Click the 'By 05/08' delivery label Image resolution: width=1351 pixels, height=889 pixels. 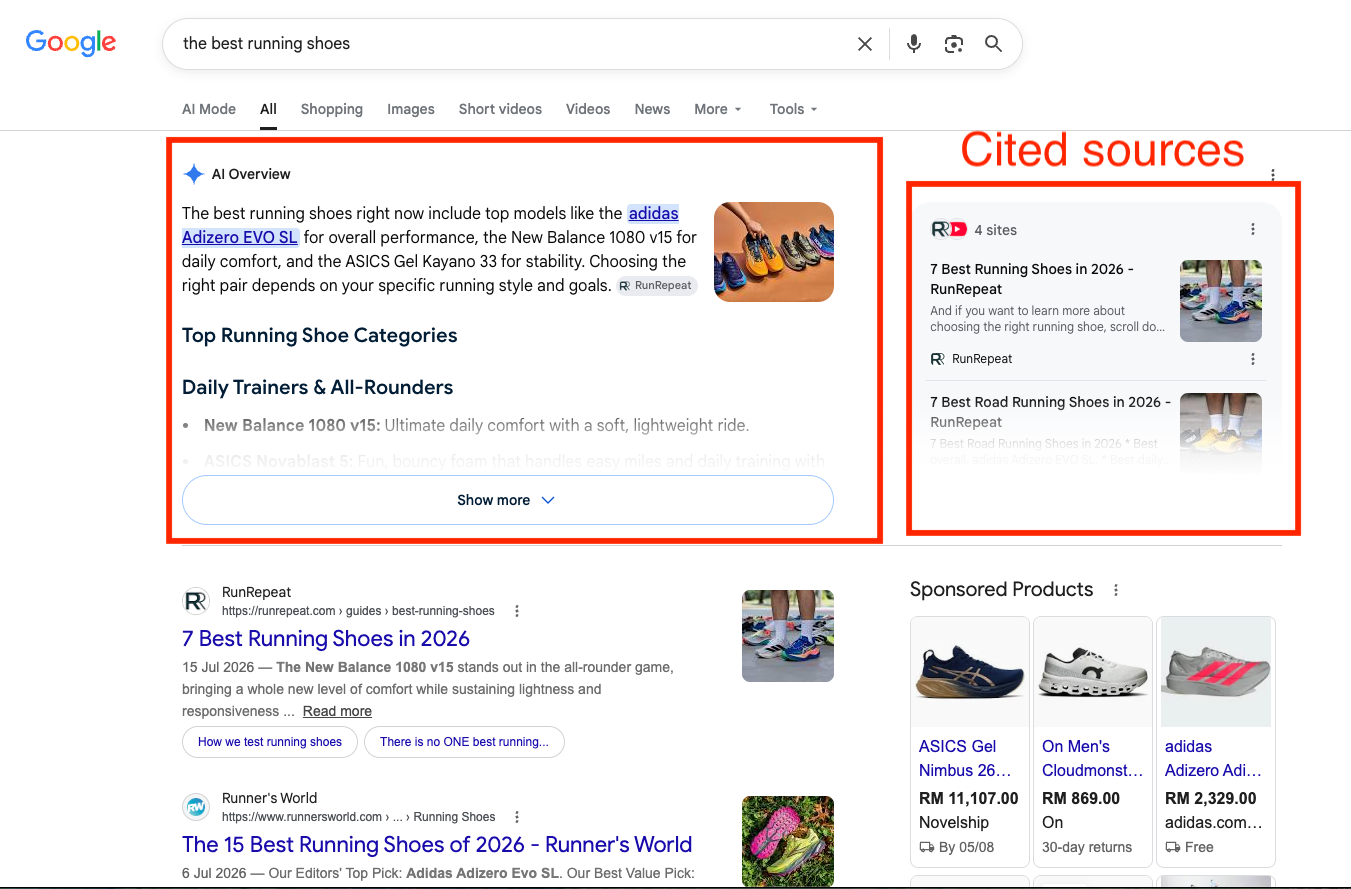point(955,847)
